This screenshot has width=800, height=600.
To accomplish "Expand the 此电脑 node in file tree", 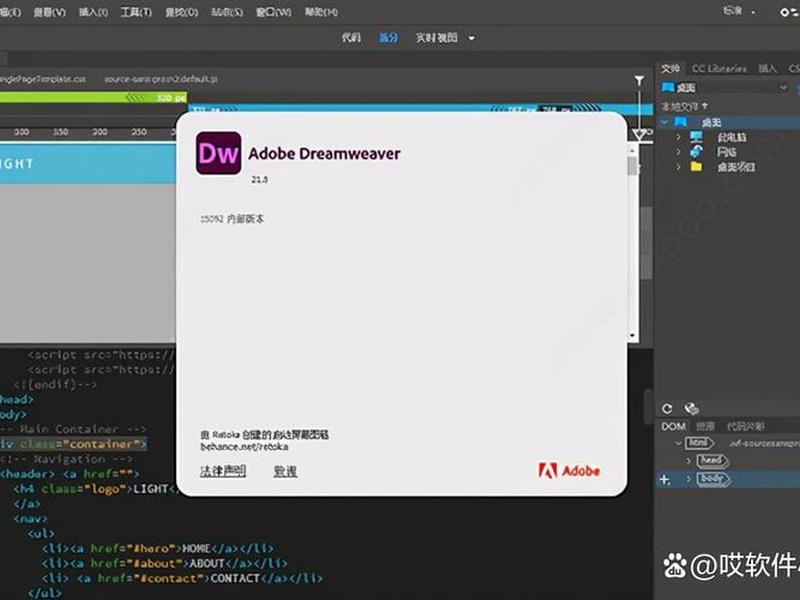I will pyautogui.click(x=678, y=137).
